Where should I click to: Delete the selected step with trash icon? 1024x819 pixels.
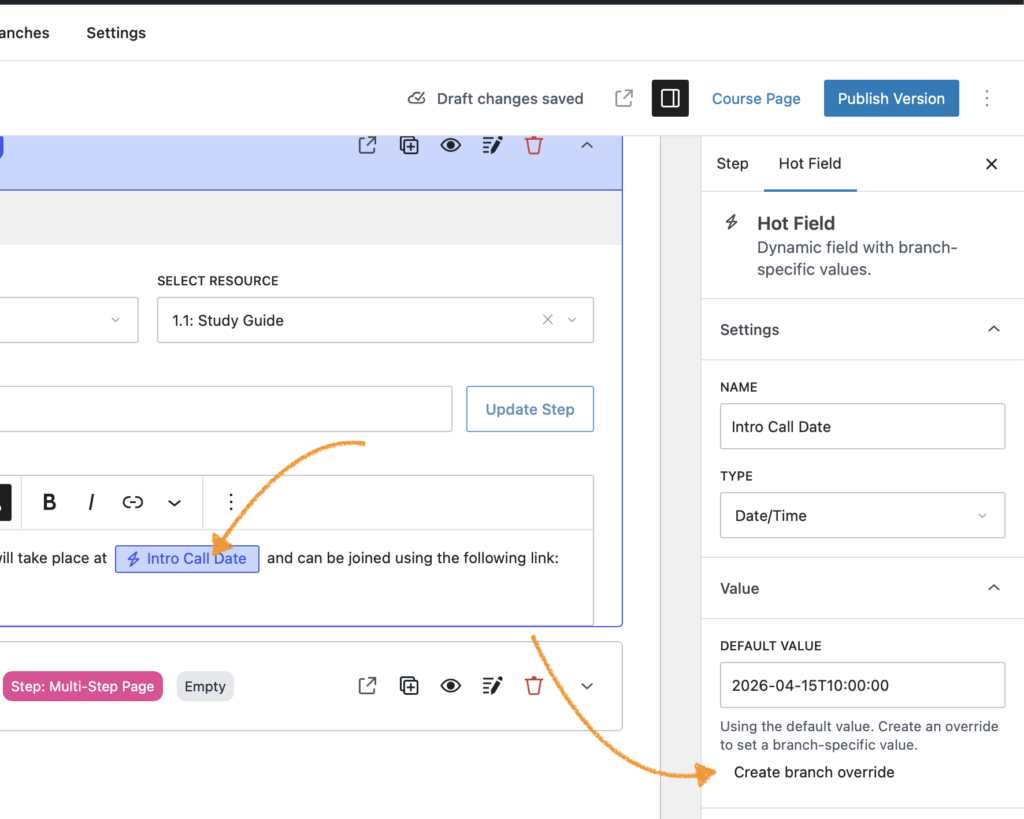534,145
